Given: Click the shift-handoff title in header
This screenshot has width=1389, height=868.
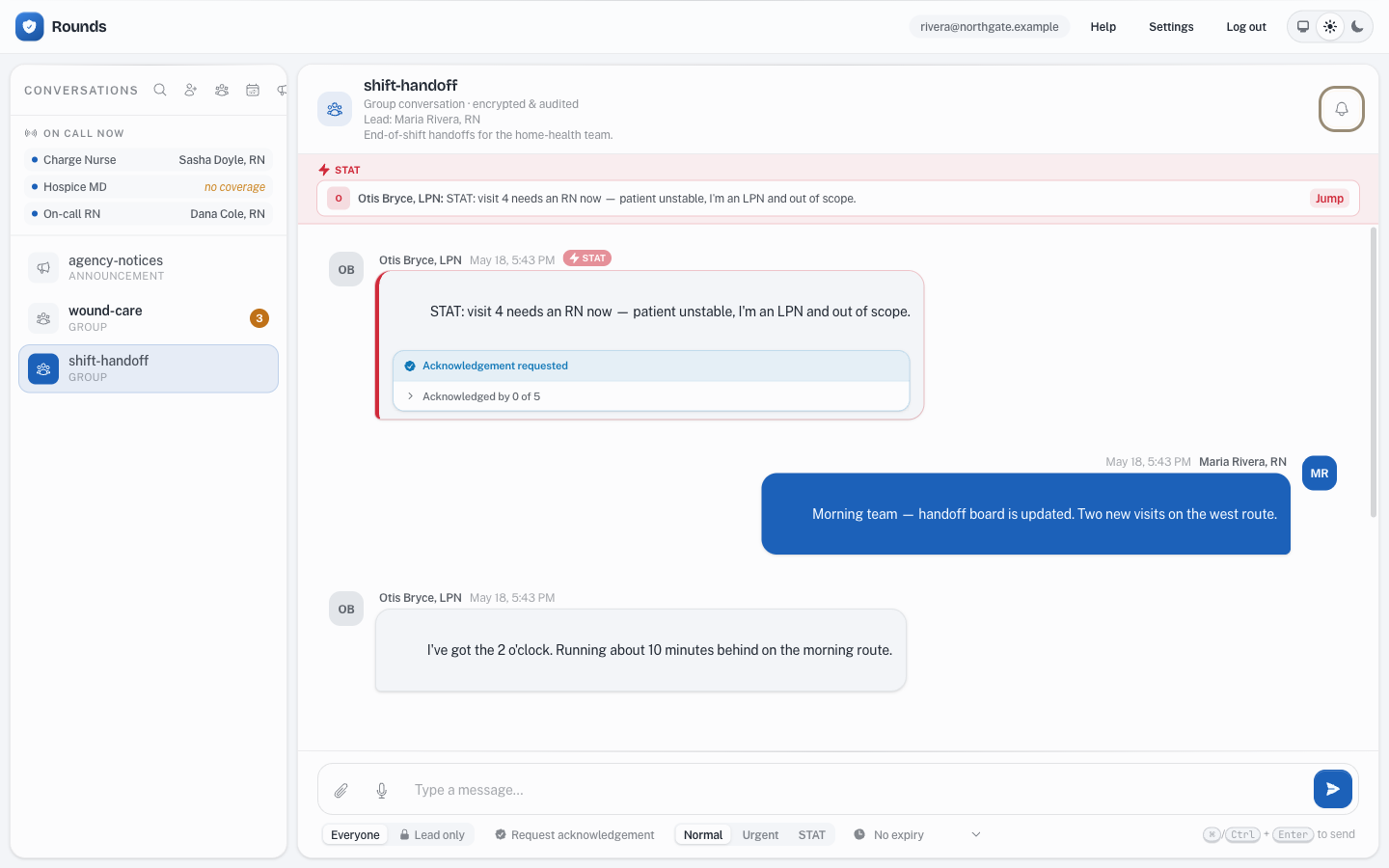Looking at the screenshot, I should click(x=411, y=85).
